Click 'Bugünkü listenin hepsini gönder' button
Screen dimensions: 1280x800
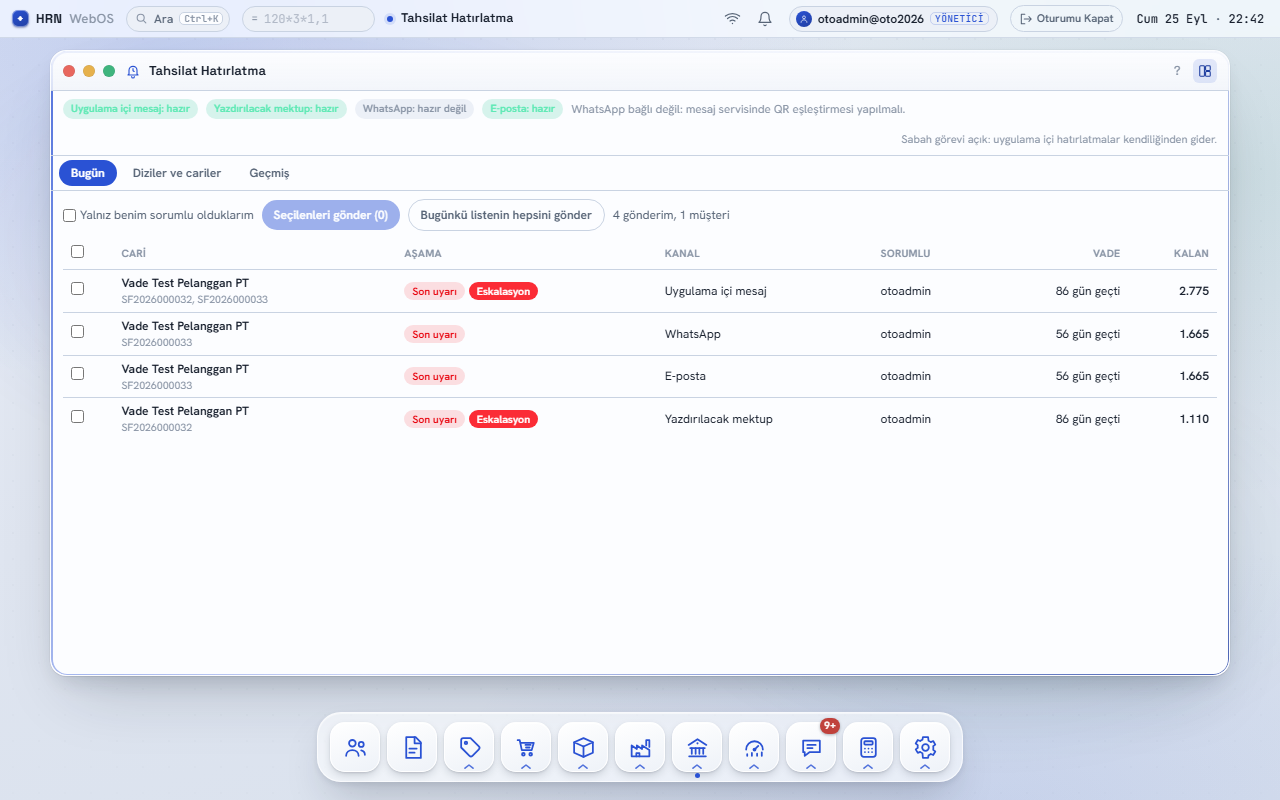[x=506, y=215]
